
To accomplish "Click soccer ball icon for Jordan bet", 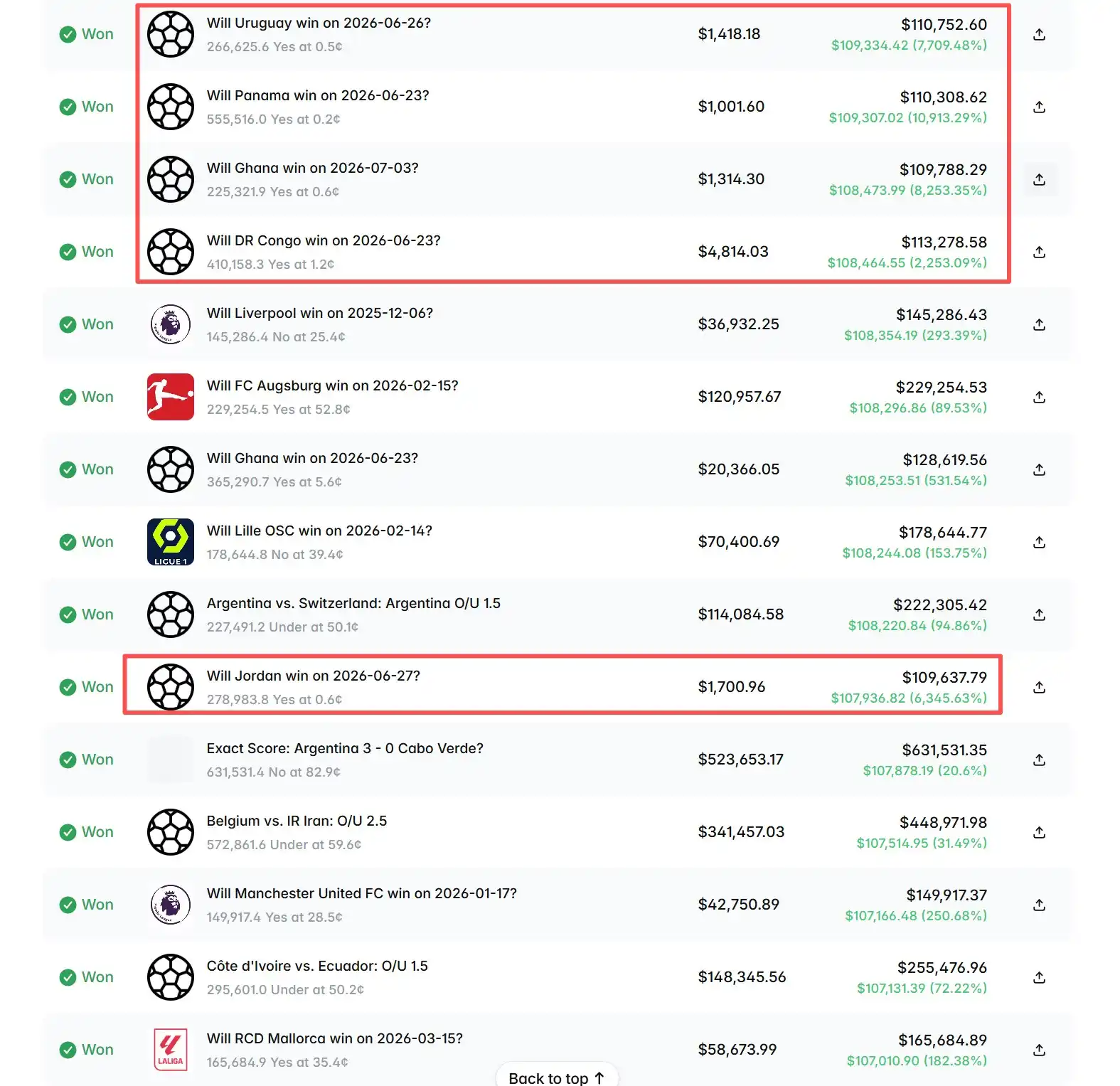I will point(171,687).
